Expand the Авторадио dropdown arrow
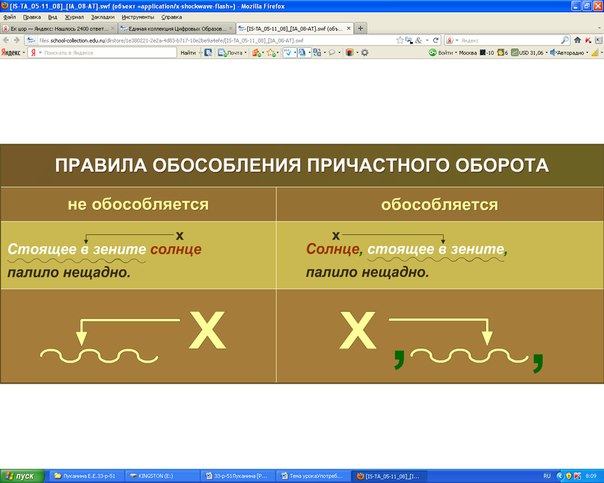604x483 pixels. point(587,53)
